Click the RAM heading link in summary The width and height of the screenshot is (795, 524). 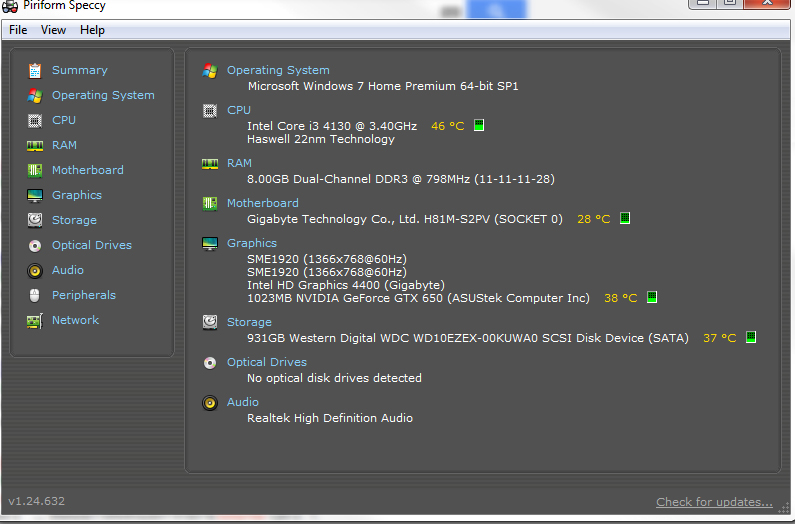tap(239, 163)
